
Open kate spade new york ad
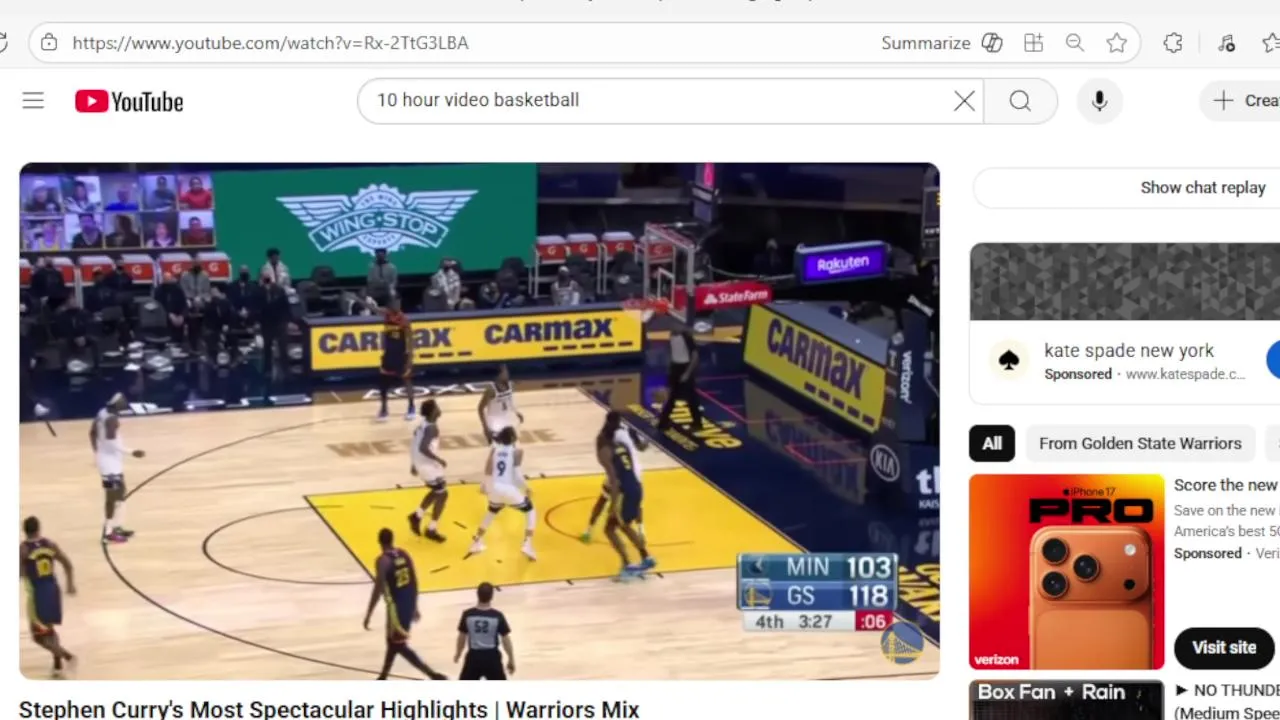[1129, 351]
